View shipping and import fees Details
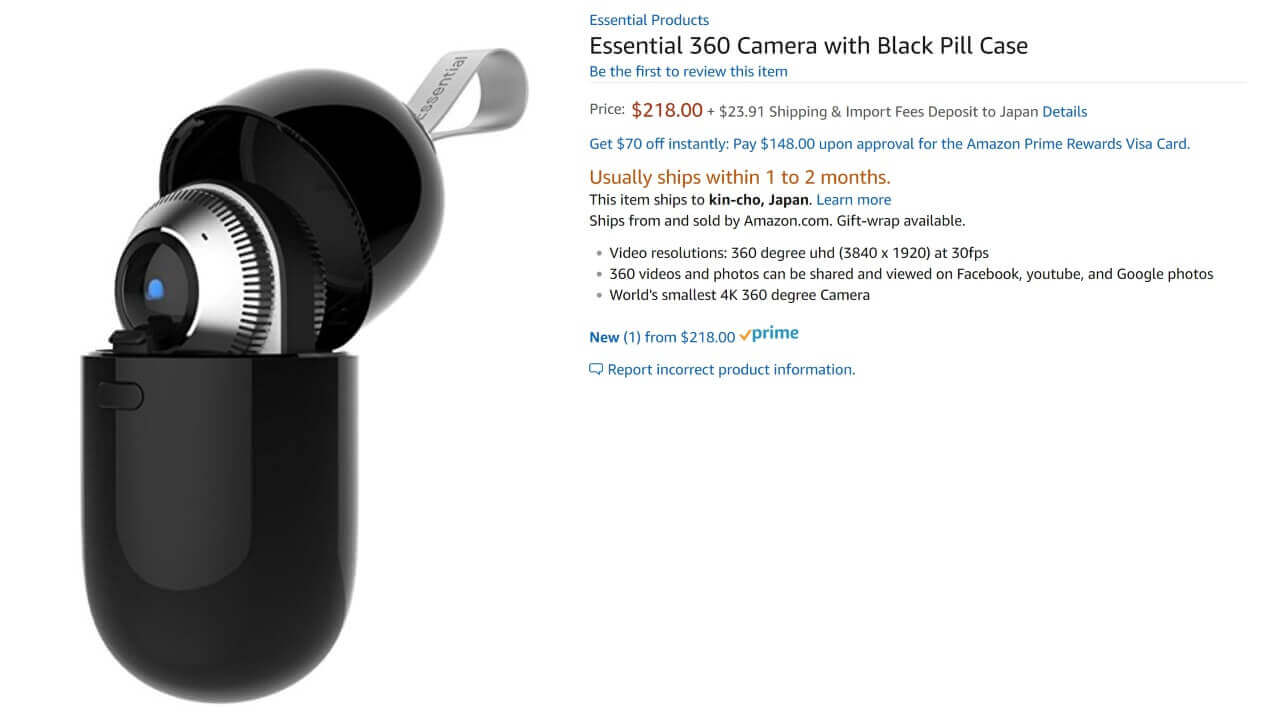 point(1064,112)
